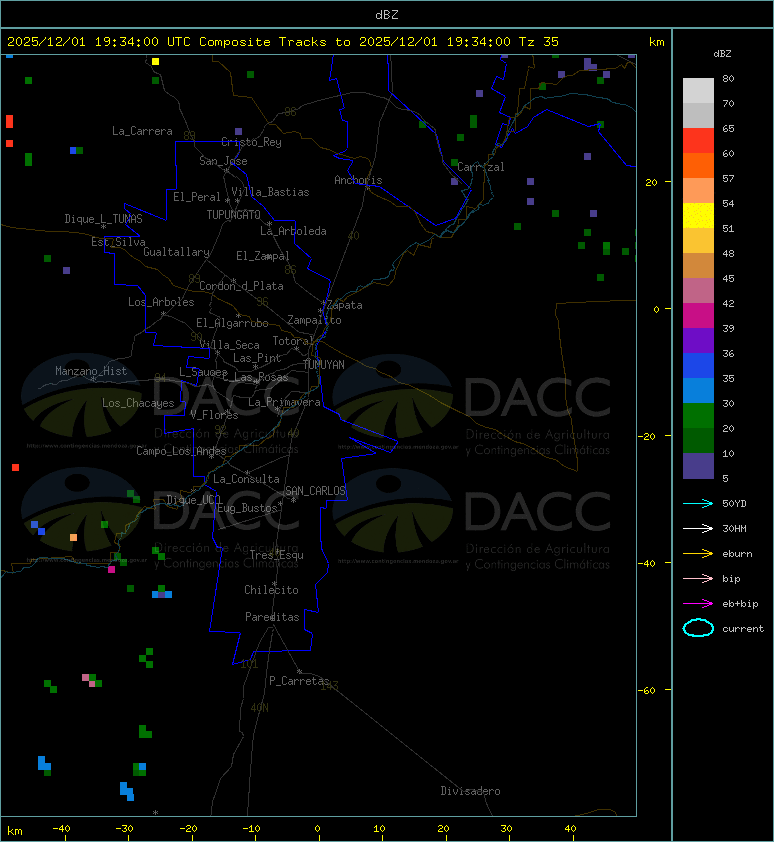Screen dimensions: 774x842
Task: Click the Composite Tracks timestamp header text
Action: pos(283,42)
